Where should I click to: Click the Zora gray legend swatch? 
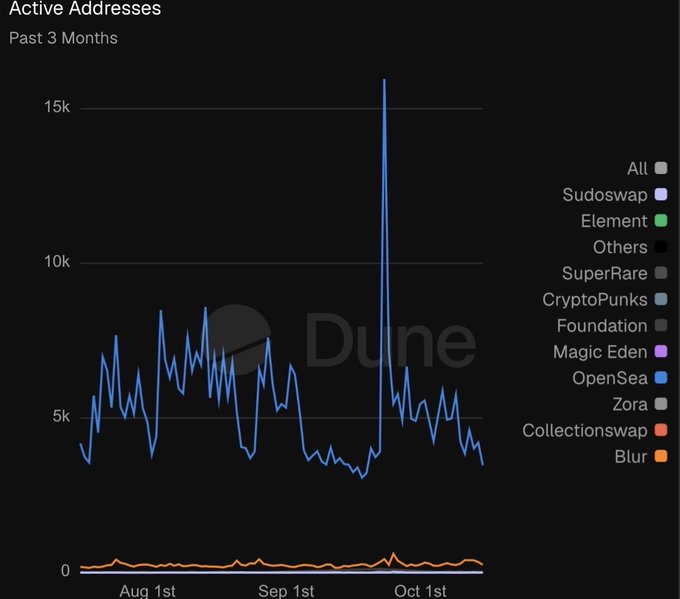pos(660,404)
